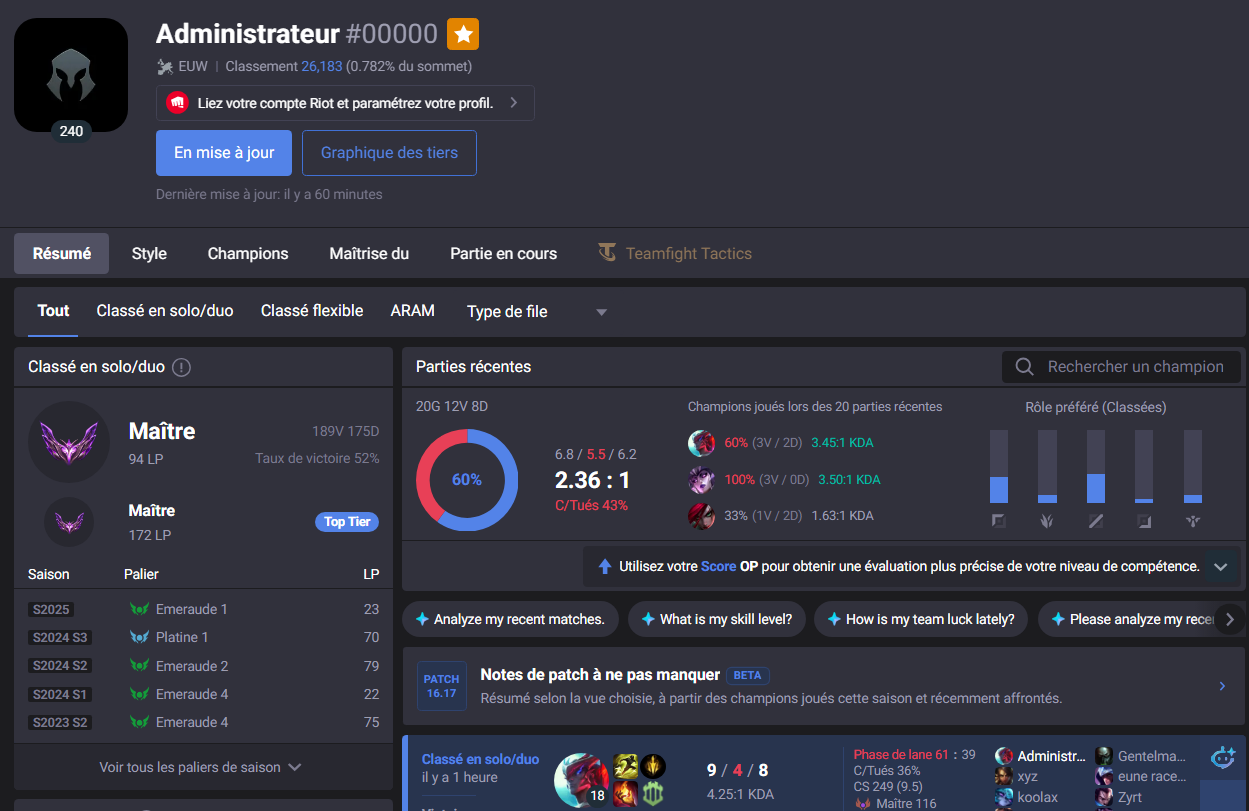This screenshot has width=1249, height=811.
Task: Click the yellow summoner spell icon in latest match
Action: click(626, 767)
